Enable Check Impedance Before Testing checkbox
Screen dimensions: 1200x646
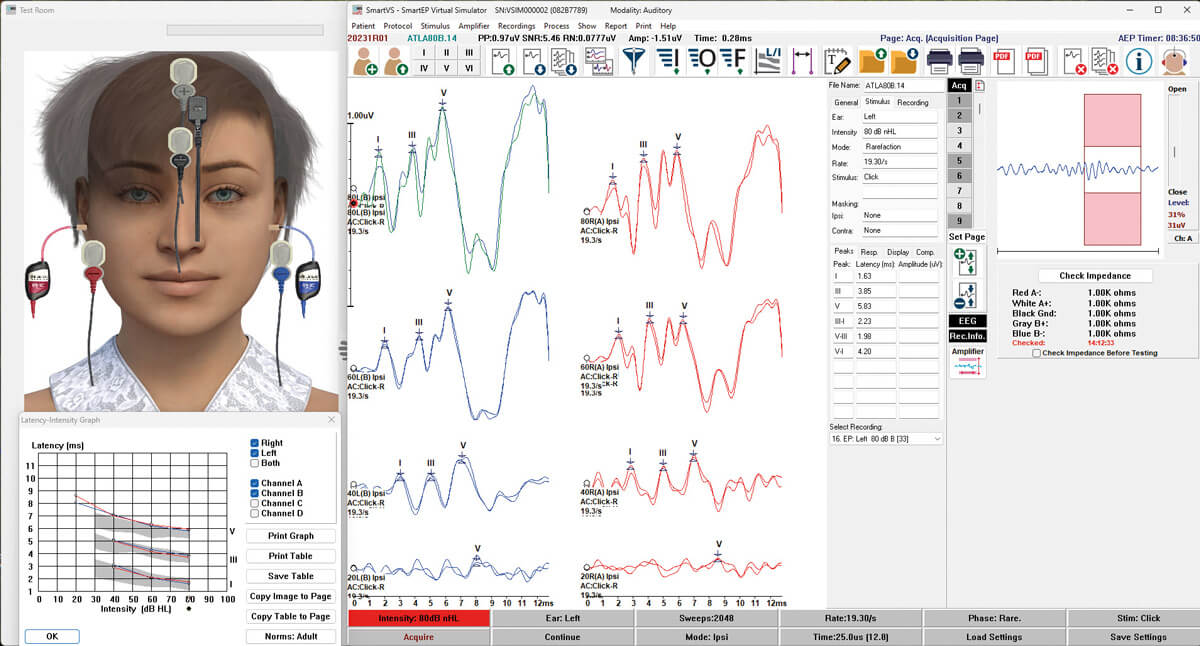point(1037,353)
